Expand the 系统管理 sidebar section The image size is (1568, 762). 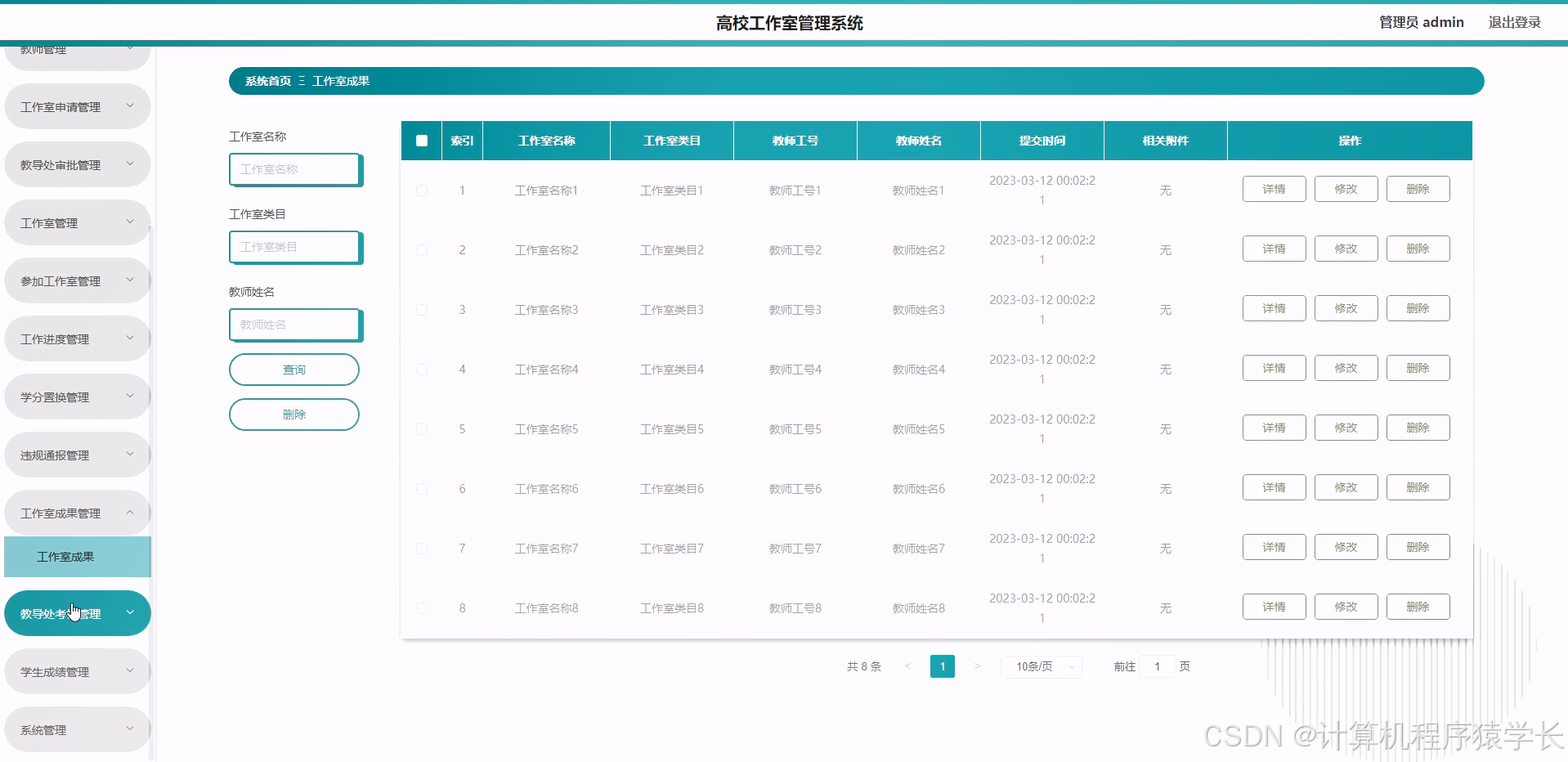pos(77,728)
